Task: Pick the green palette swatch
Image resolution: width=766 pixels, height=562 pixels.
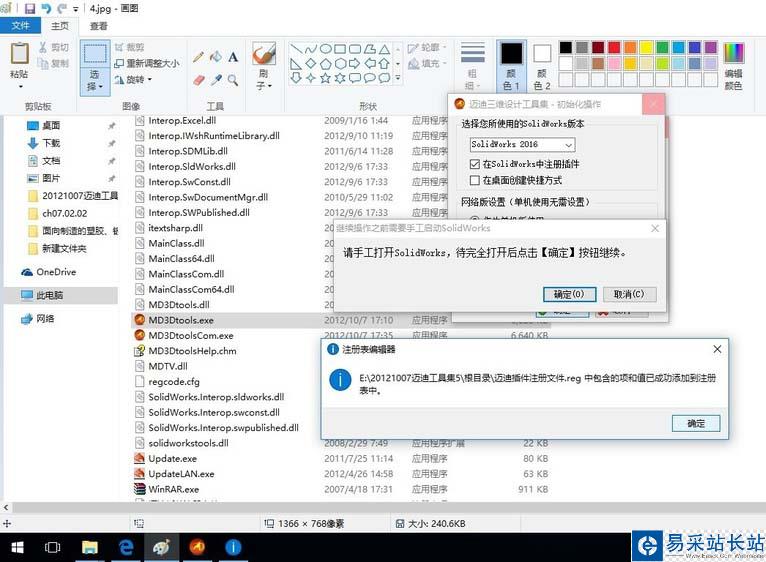Action: (662, 47)
